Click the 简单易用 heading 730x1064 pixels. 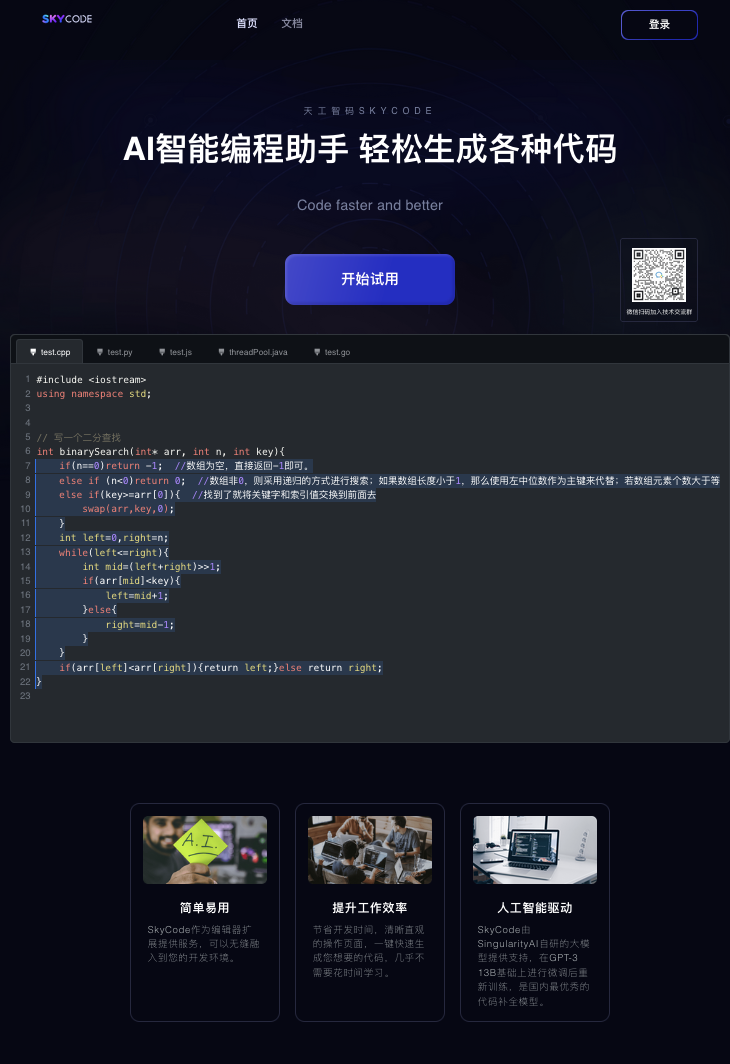[x=205, y=907]
